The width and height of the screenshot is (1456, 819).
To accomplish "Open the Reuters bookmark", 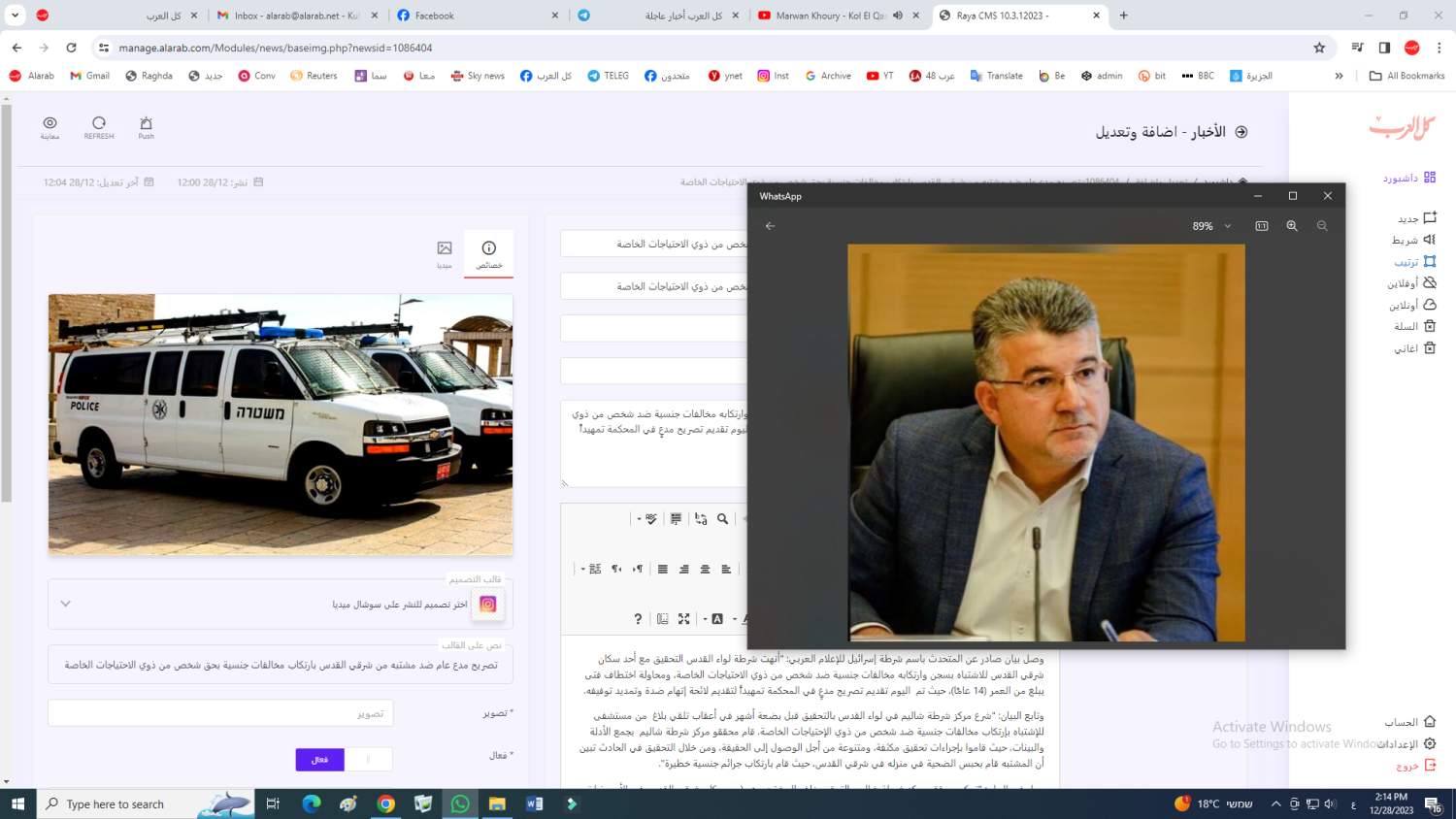I will pyautogui.click(x=314, y=76).
